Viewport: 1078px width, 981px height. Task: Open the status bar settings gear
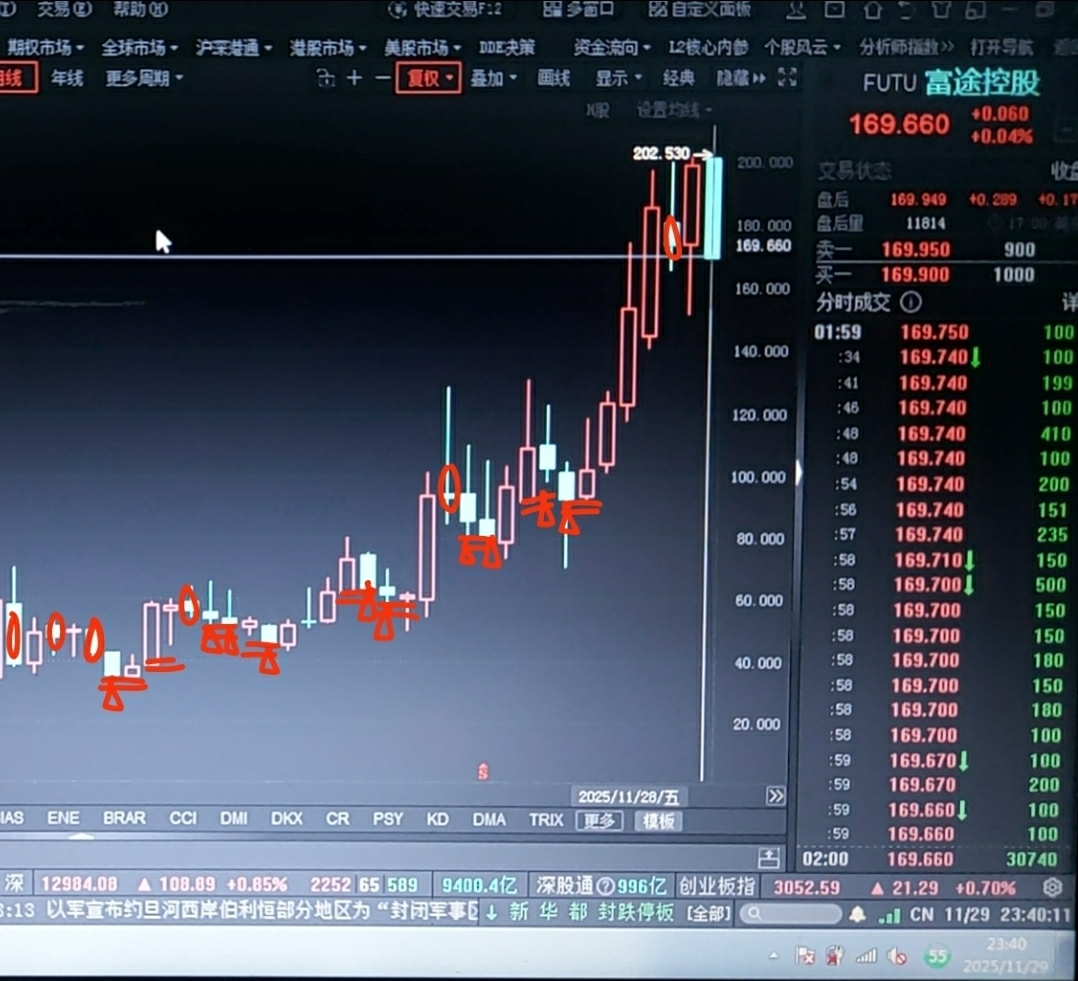(x=1053, y=887)
